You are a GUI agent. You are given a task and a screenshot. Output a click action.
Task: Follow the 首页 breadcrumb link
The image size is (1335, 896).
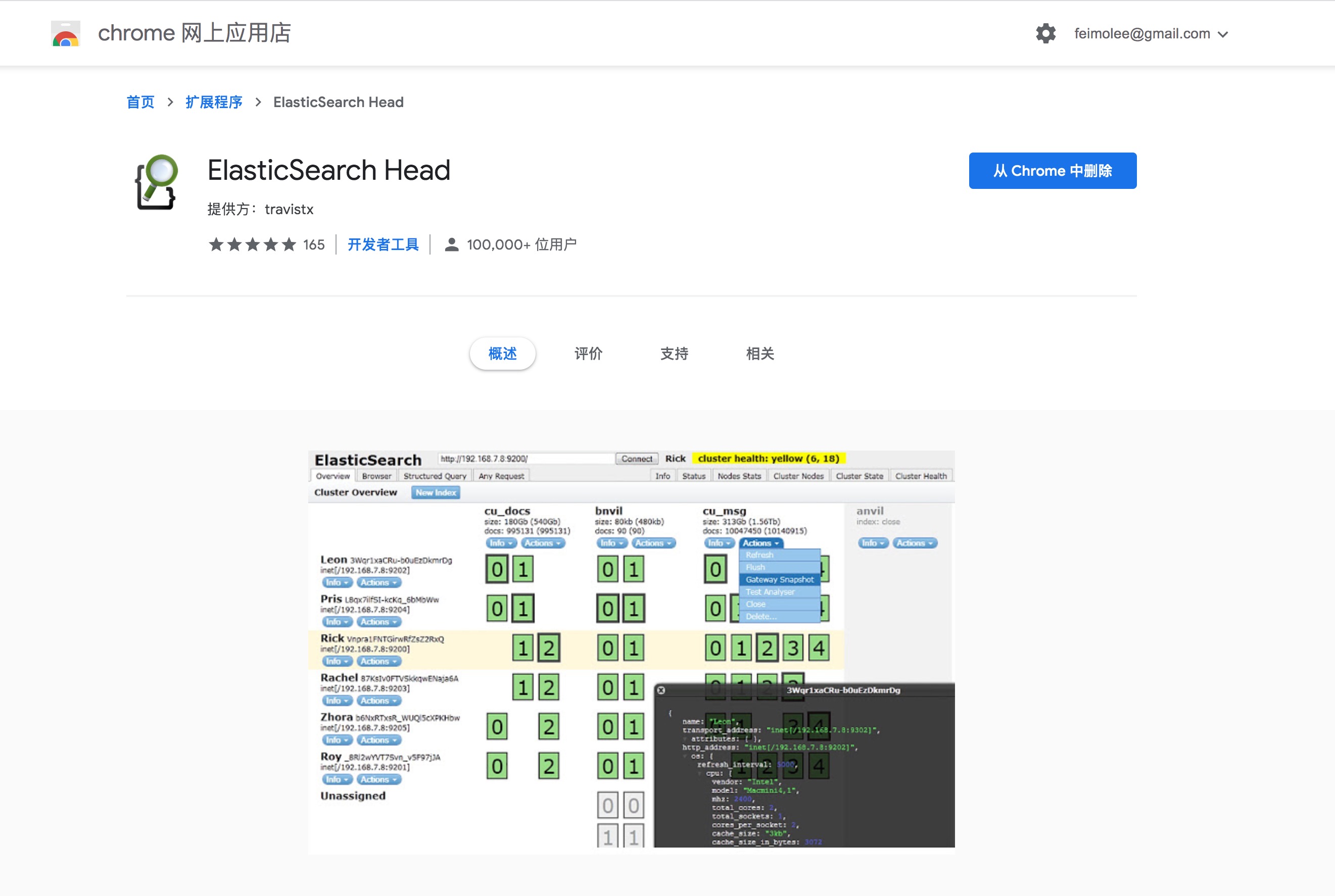tap(140, 103)
